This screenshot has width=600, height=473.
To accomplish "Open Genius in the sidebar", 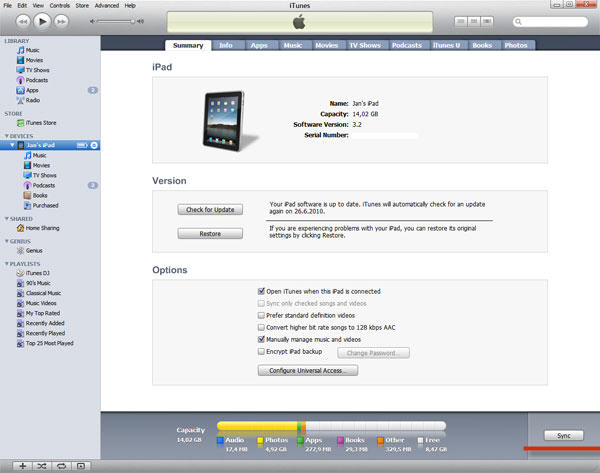I will (x=34, y=251).
